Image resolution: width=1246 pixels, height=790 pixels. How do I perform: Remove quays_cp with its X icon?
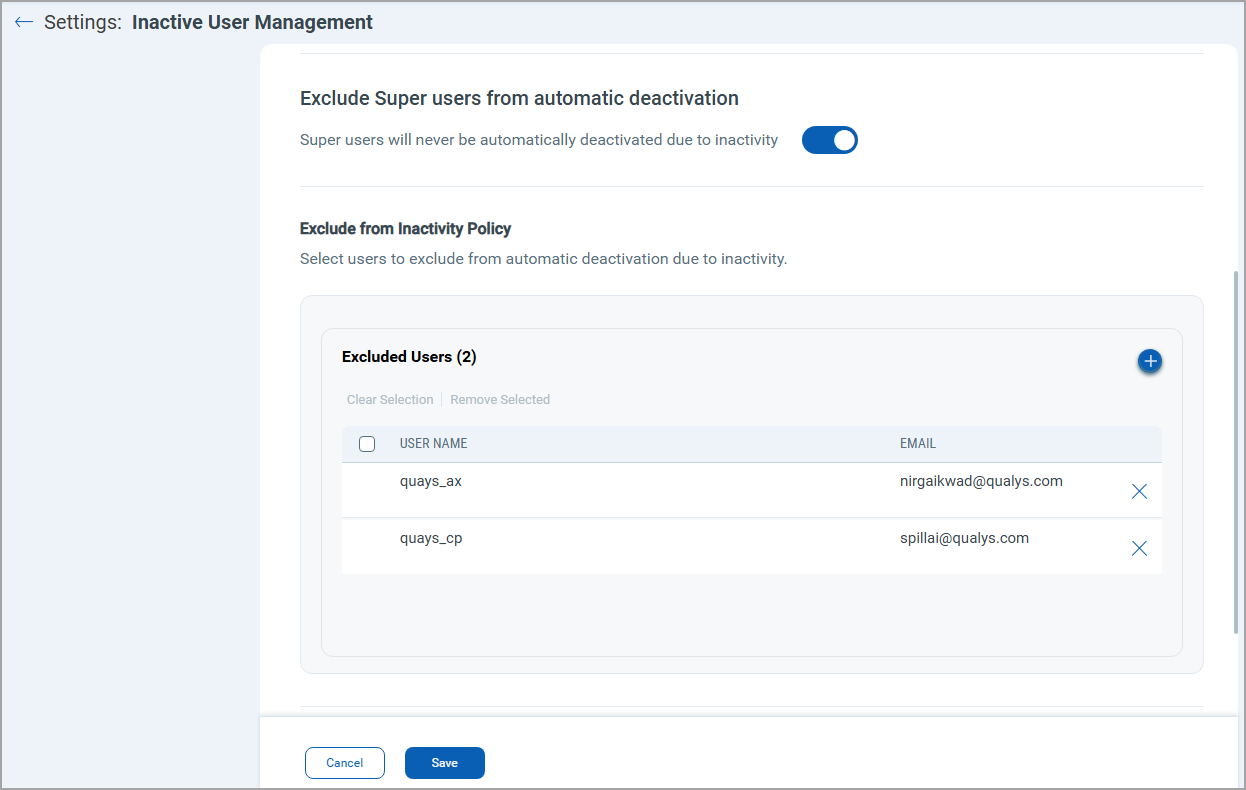pyautogui.click(x=1139, y=548)
